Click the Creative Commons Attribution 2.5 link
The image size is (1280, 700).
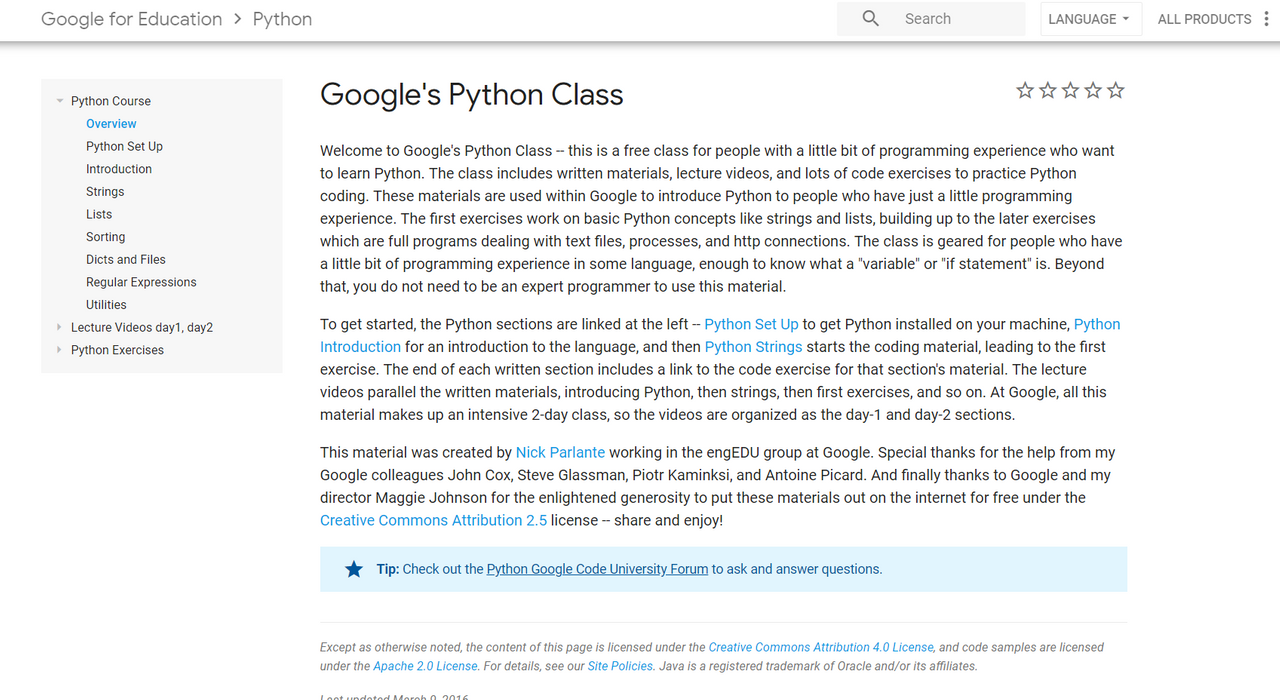tap(433, 520)
